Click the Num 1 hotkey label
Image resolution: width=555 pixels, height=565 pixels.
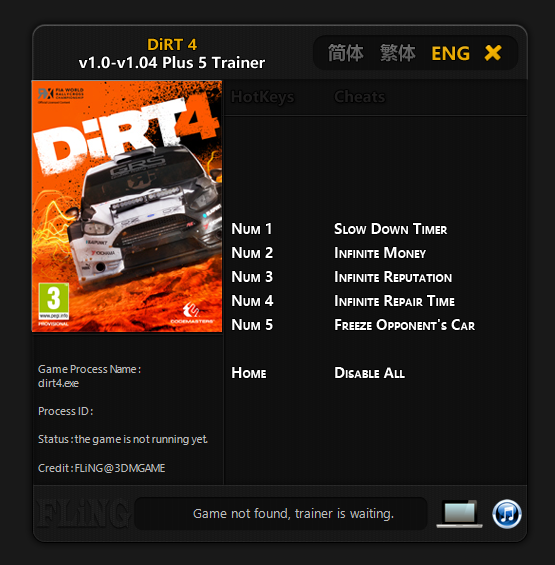click(x=252, y=229)
